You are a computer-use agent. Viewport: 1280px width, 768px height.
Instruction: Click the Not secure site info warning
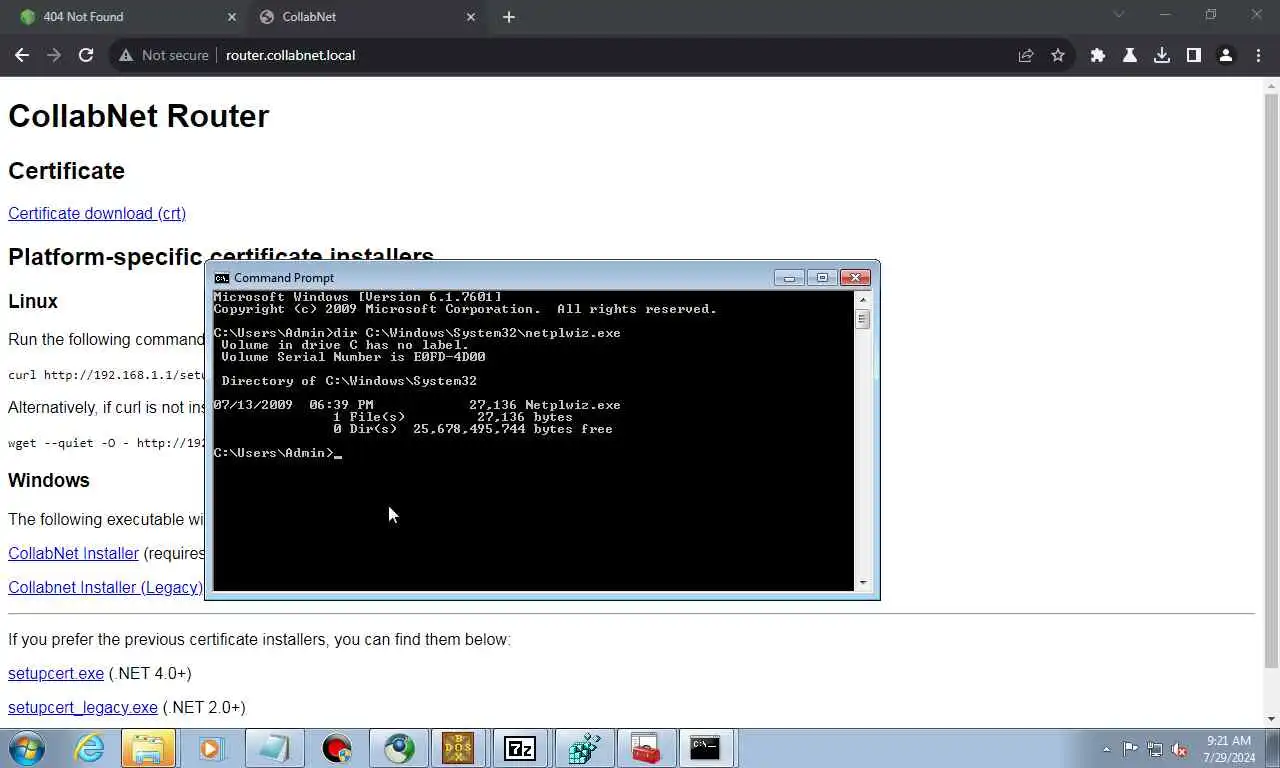pos(164,55)
